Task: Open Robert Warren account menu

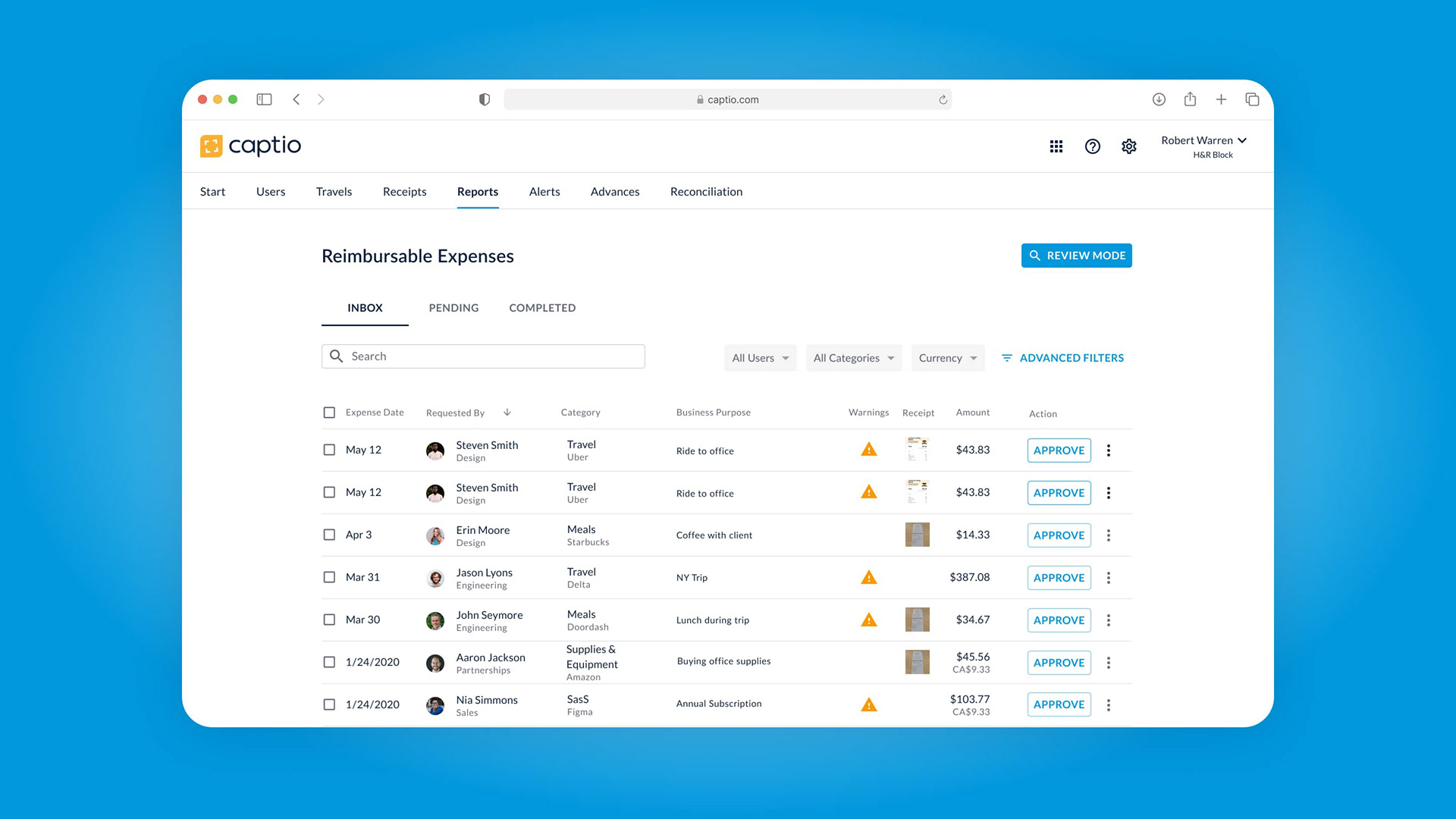Action: [1203, 146]
